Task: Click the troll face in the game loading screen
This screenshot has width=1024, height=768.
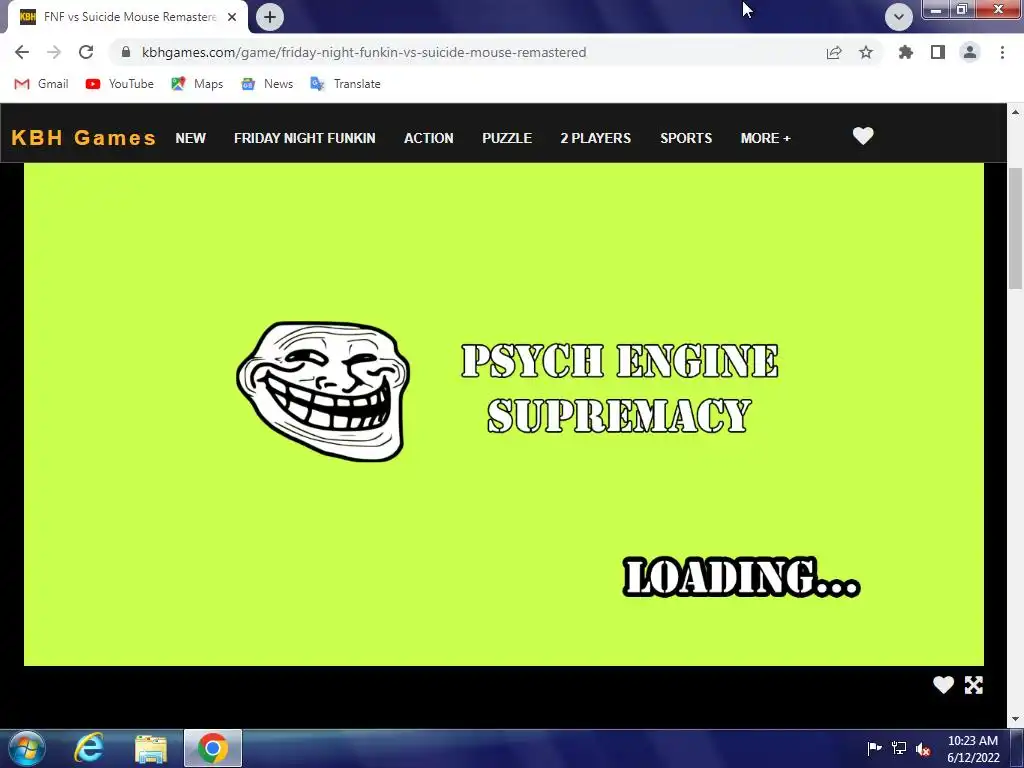Action: [x=323, y=391]
